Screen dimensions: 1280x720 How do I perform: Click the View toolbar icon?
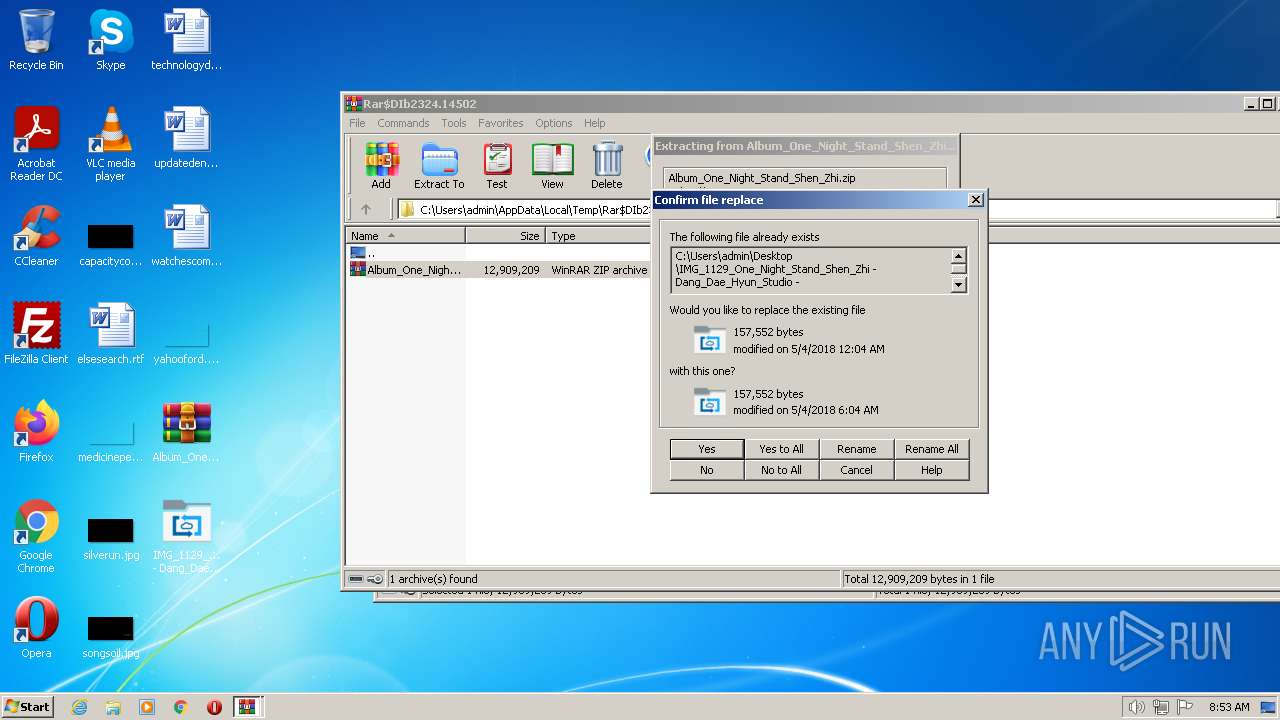tap(552, 165)
